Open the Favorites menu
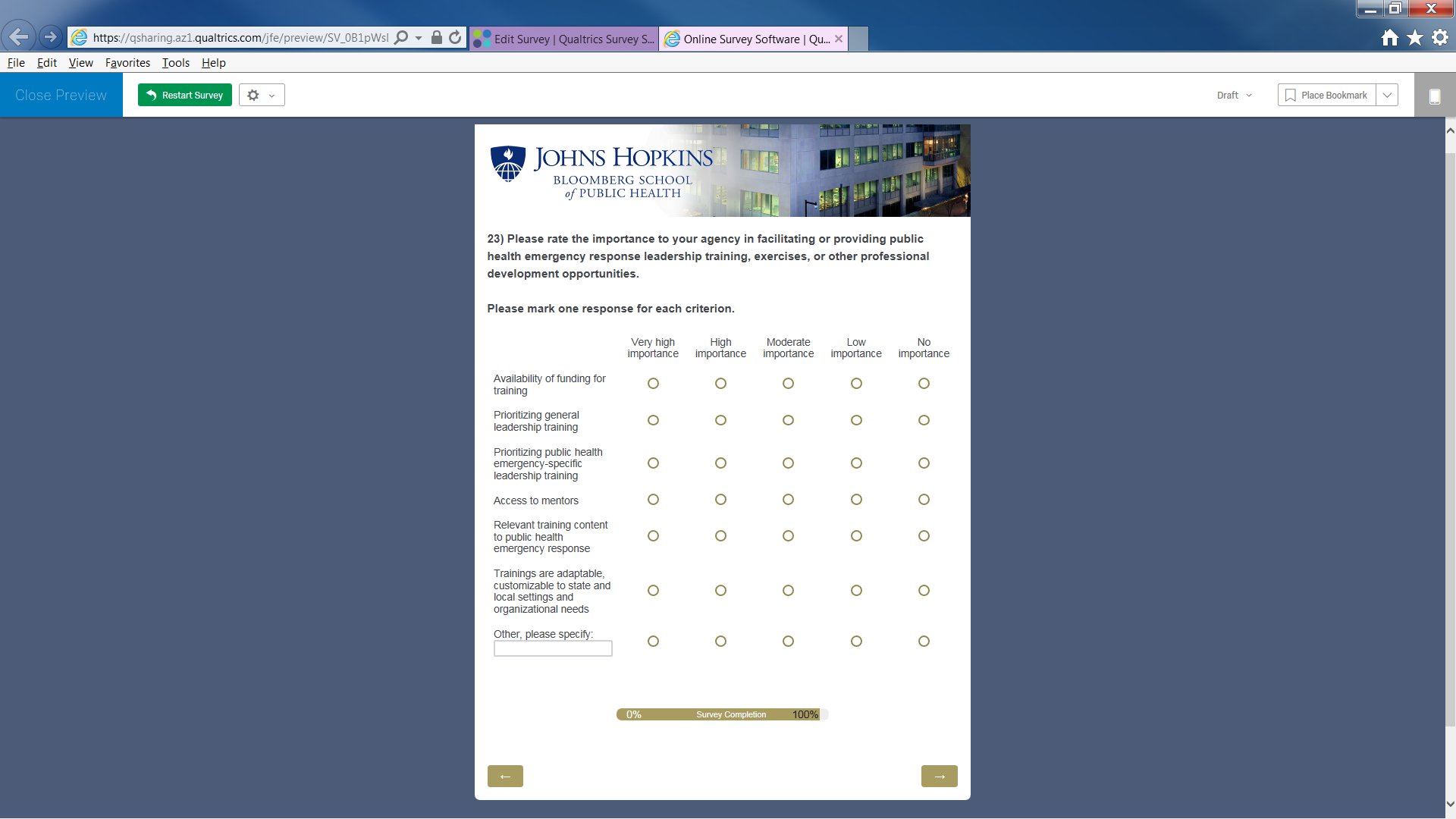Screen dimensions: 1456x819 point(127,63)
